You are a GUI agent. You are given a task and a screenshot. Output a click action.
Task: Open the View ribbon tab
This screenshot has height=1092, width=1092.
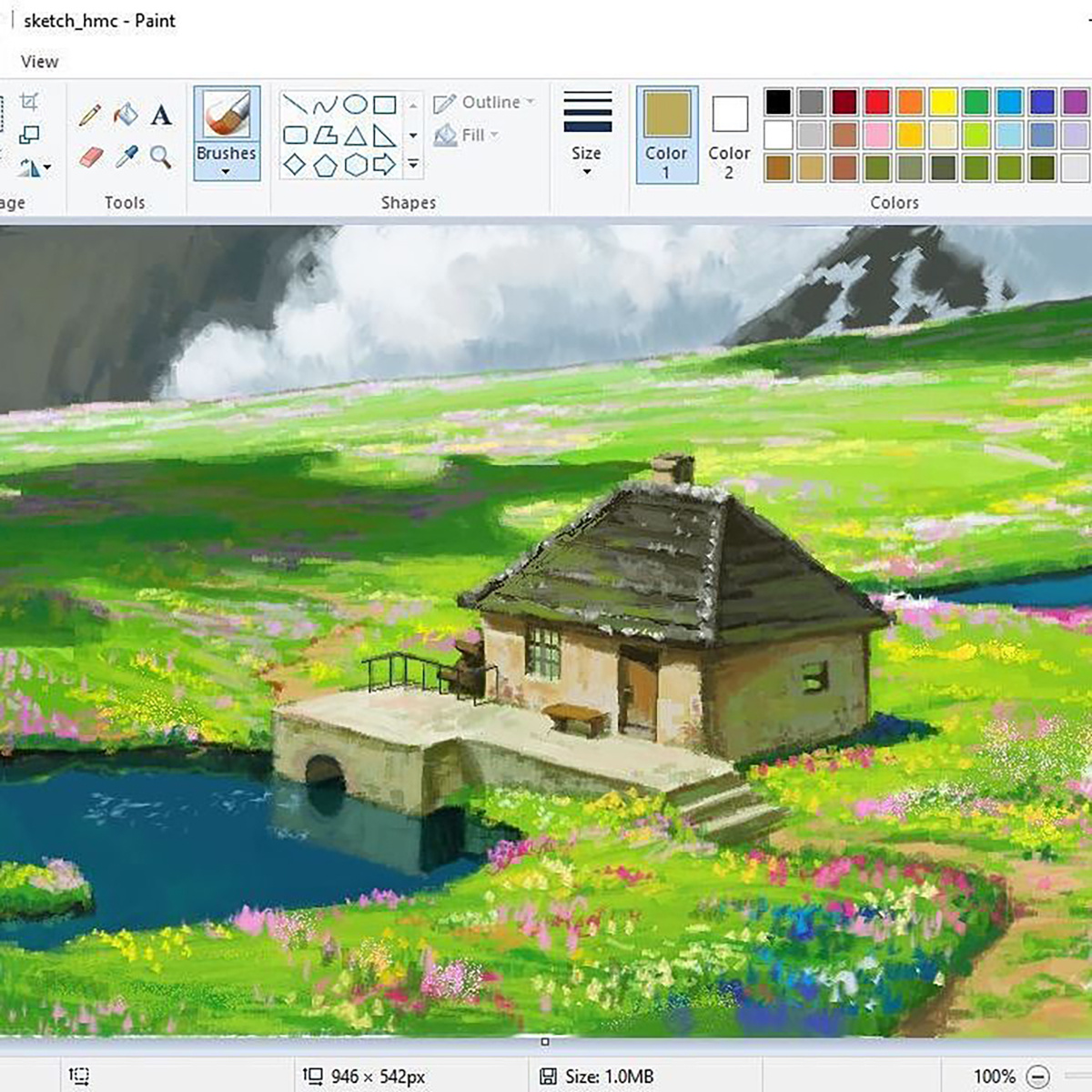39,61
